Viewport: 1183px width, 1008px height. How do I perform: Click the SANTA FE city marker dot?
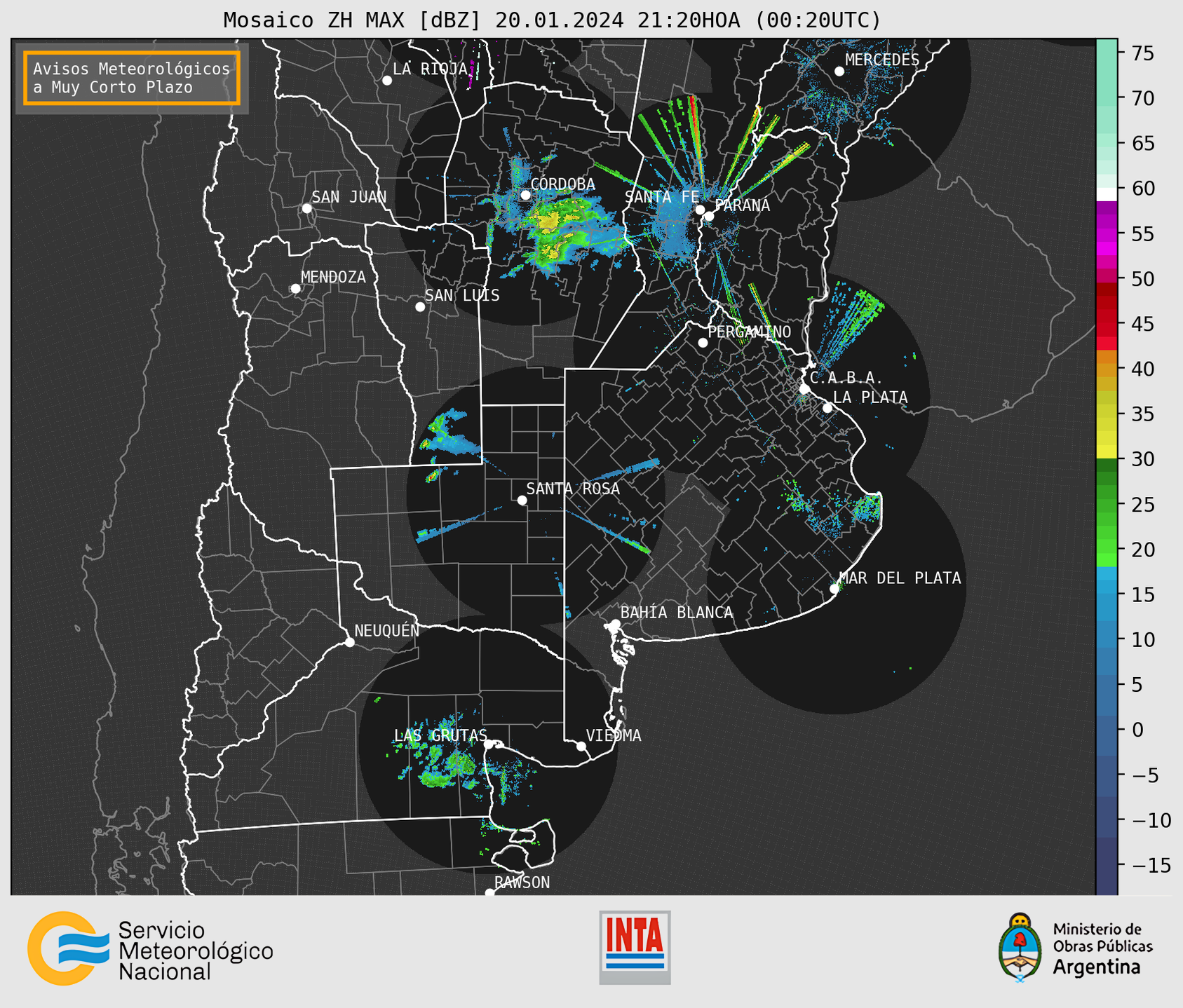tap(700, 210)
